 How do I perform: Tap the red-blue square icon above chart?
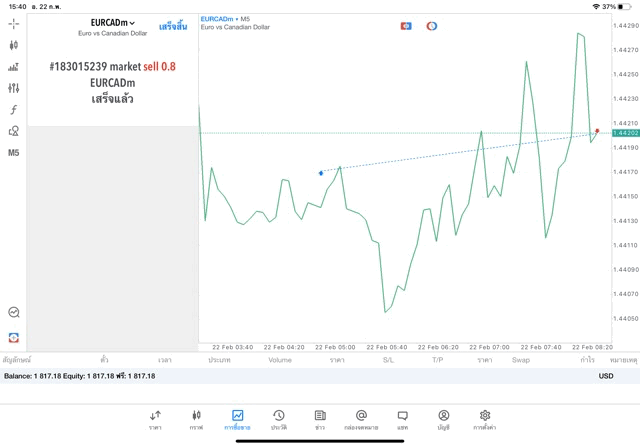tap(406, 26)
